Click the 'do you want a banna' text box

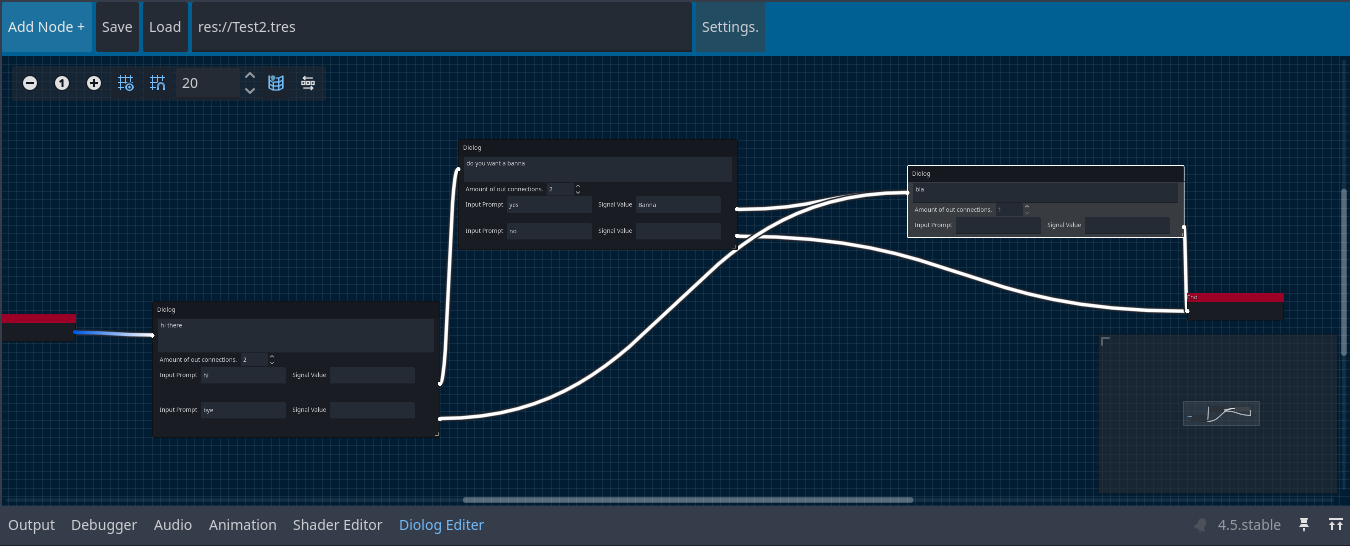598,169
